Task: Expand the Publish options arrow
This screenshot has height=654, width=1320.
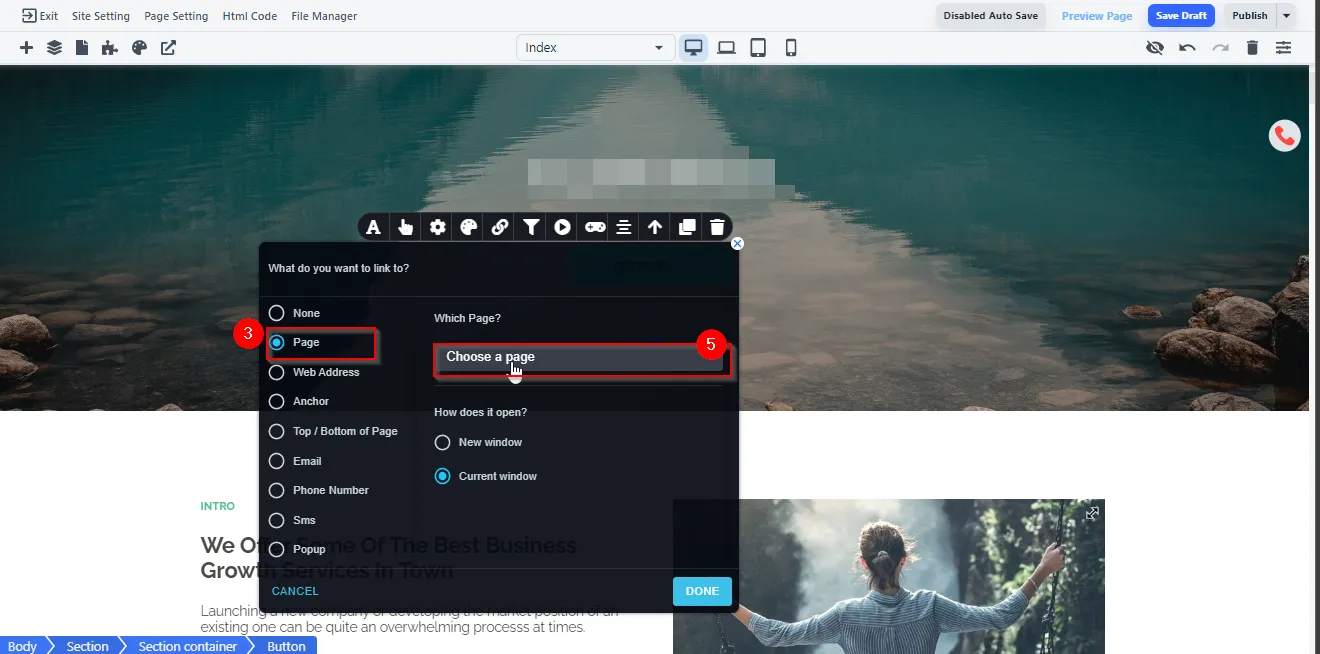Action: tap(1286, 15)
